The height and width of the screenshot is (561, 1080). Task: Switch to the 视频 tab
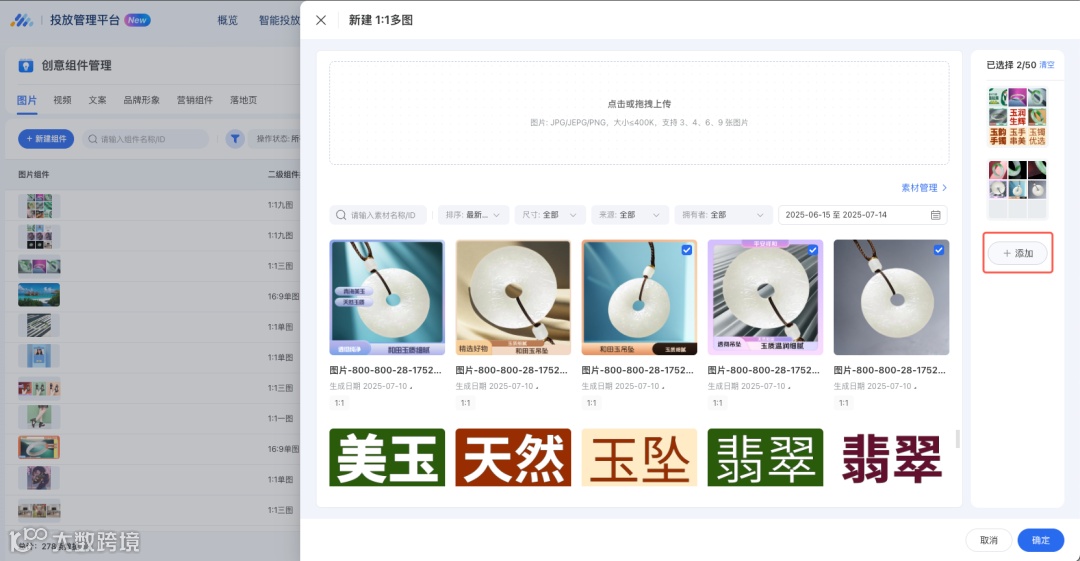(x=63, y=100)
